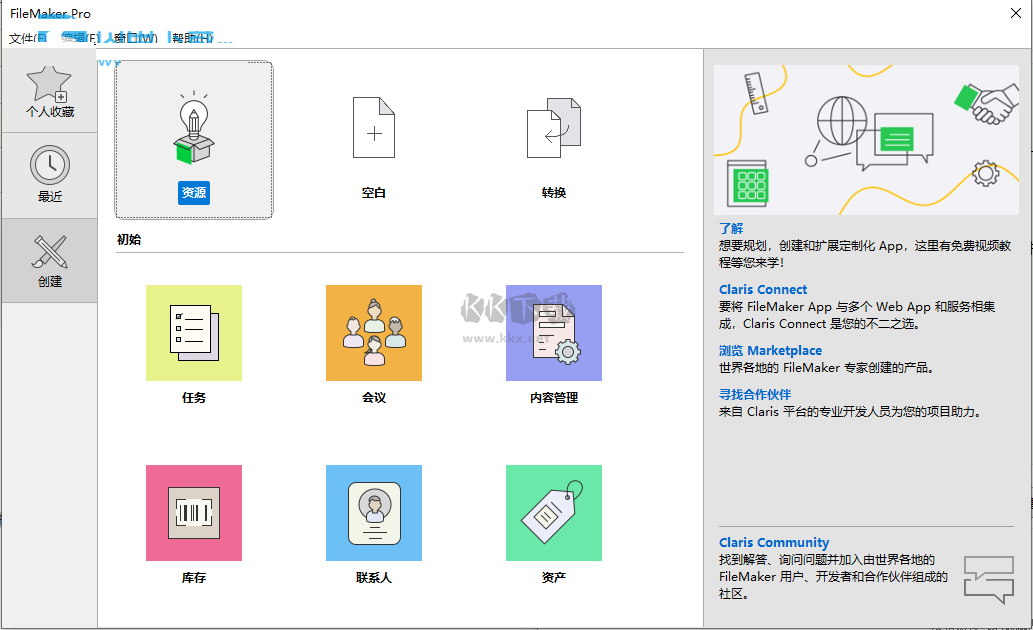
Task: Select the 任务 (Tasks) template
Action: pyautogui.click(x=193, y=333)
